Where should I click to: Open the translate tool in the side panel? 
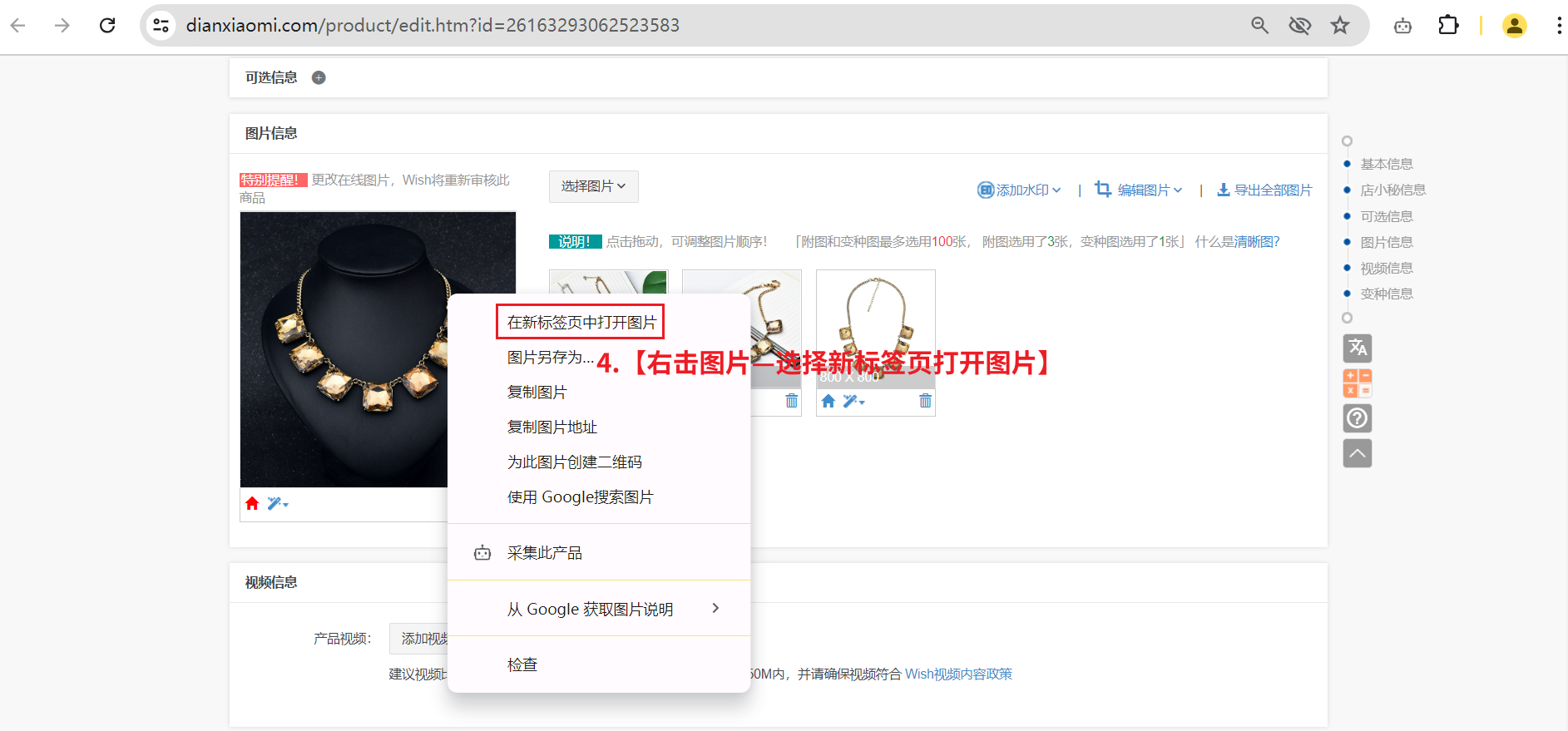[x=1358, y=348]
